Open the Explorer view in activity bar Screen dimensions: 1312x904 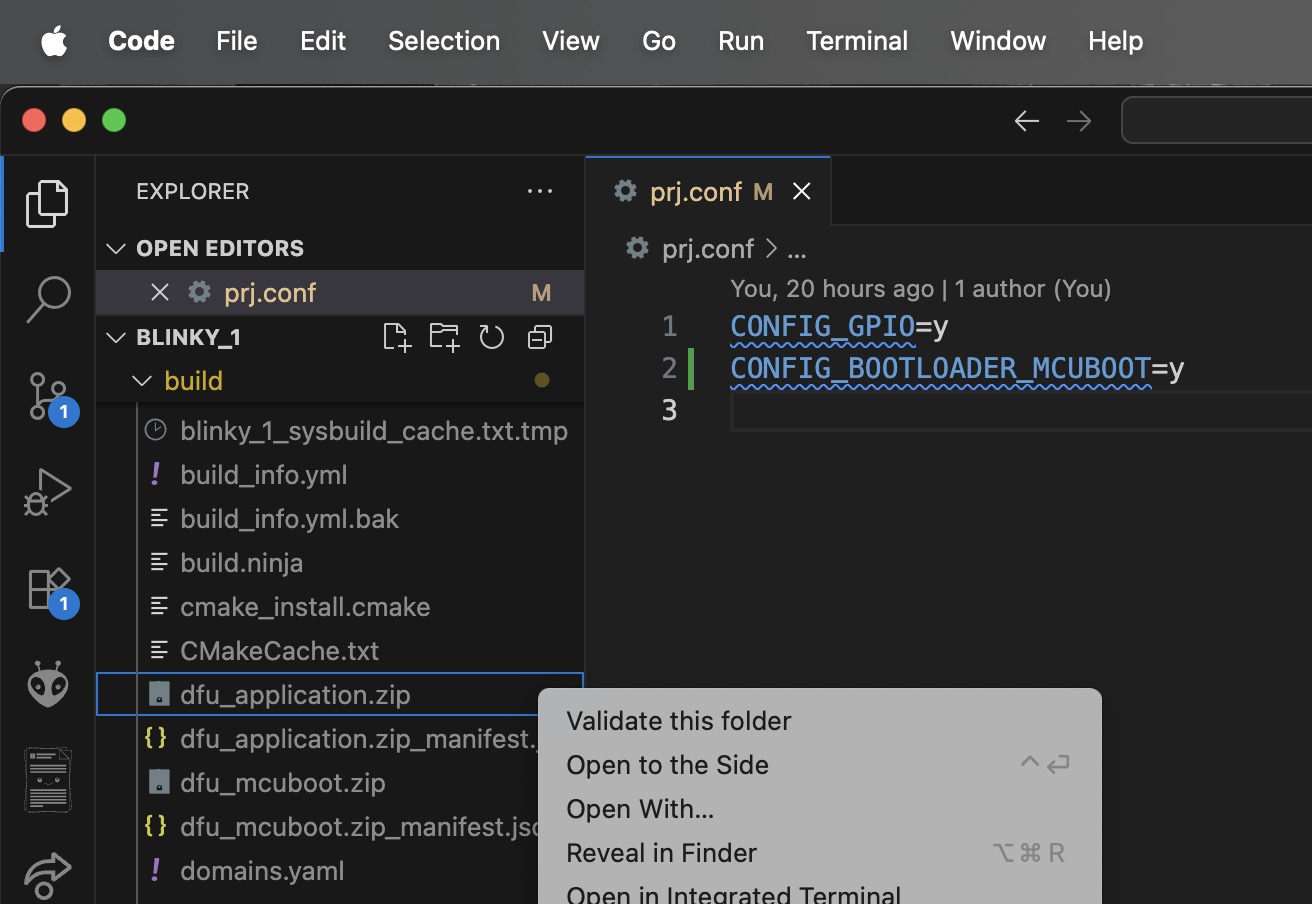tap(47, 203)
